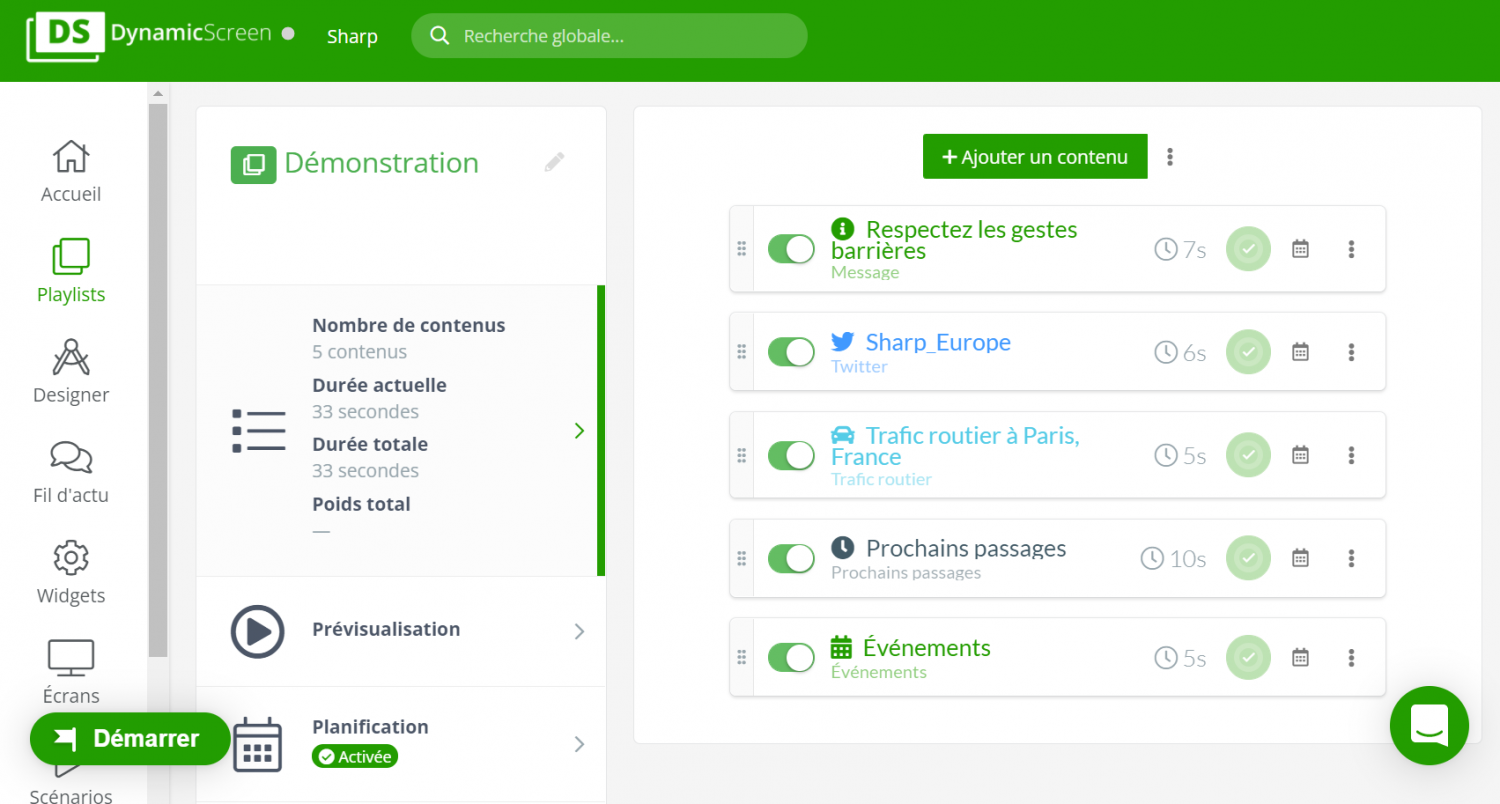Image resolution: width=1500 pixels, height=804 pixels.
Task: Open the Playlists section
Action: [71, 271]
